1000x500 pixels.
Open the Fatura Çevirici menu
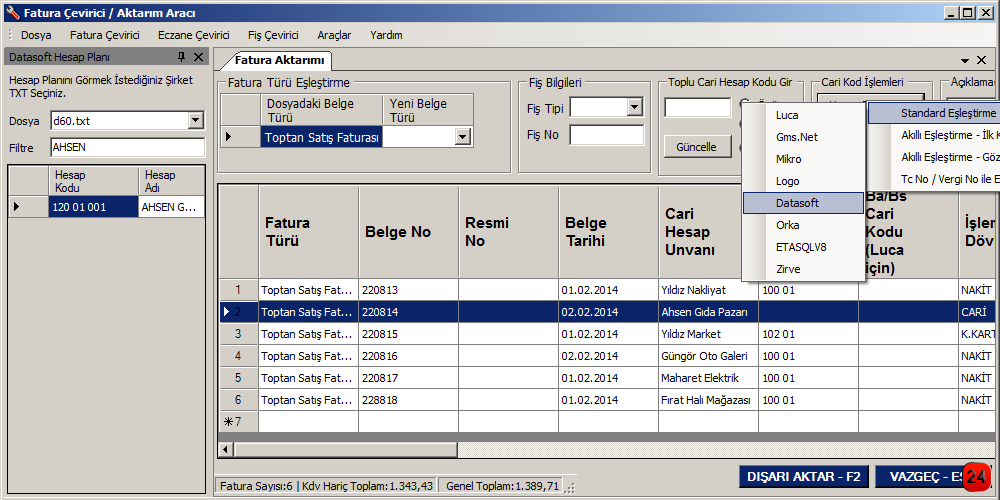(104, 35)
